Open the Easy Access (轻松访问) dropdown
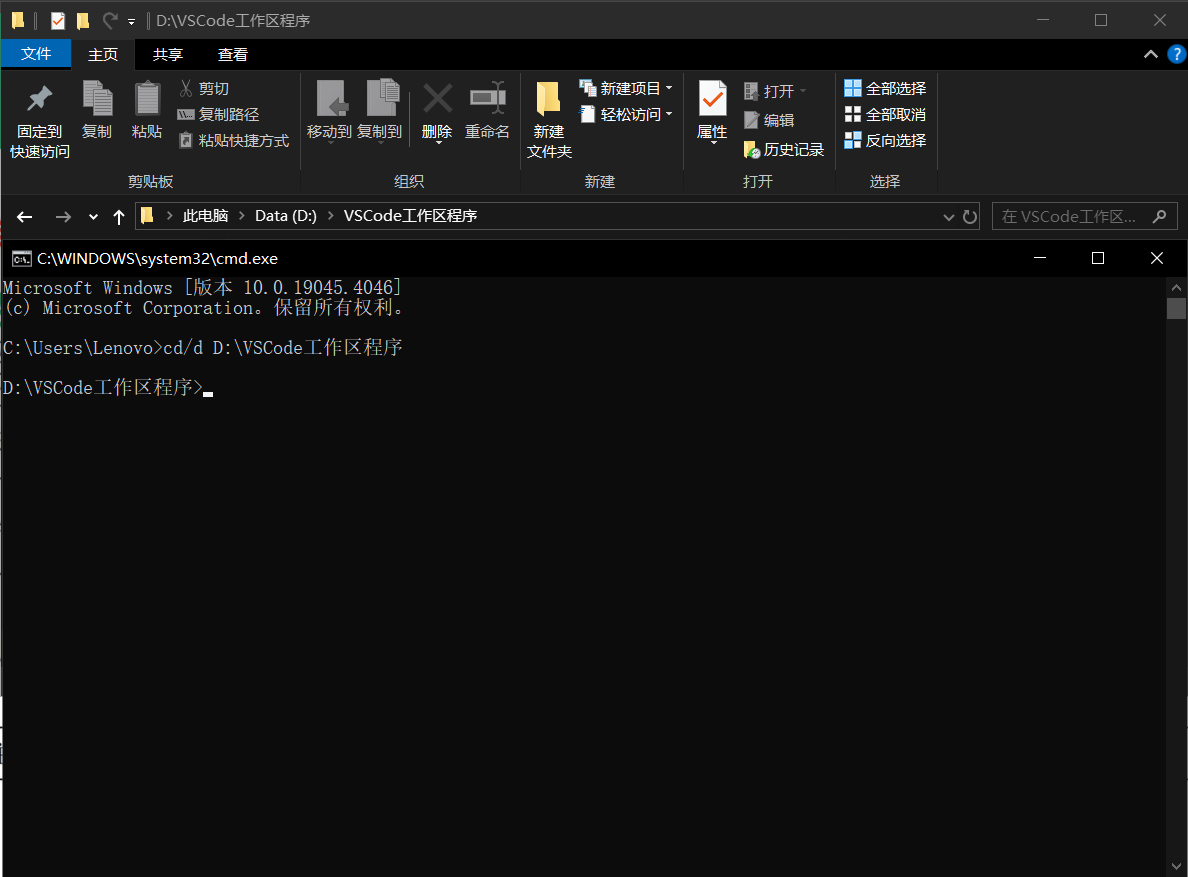This screenshot has height=877, width=1188. [x=626, y=114]
